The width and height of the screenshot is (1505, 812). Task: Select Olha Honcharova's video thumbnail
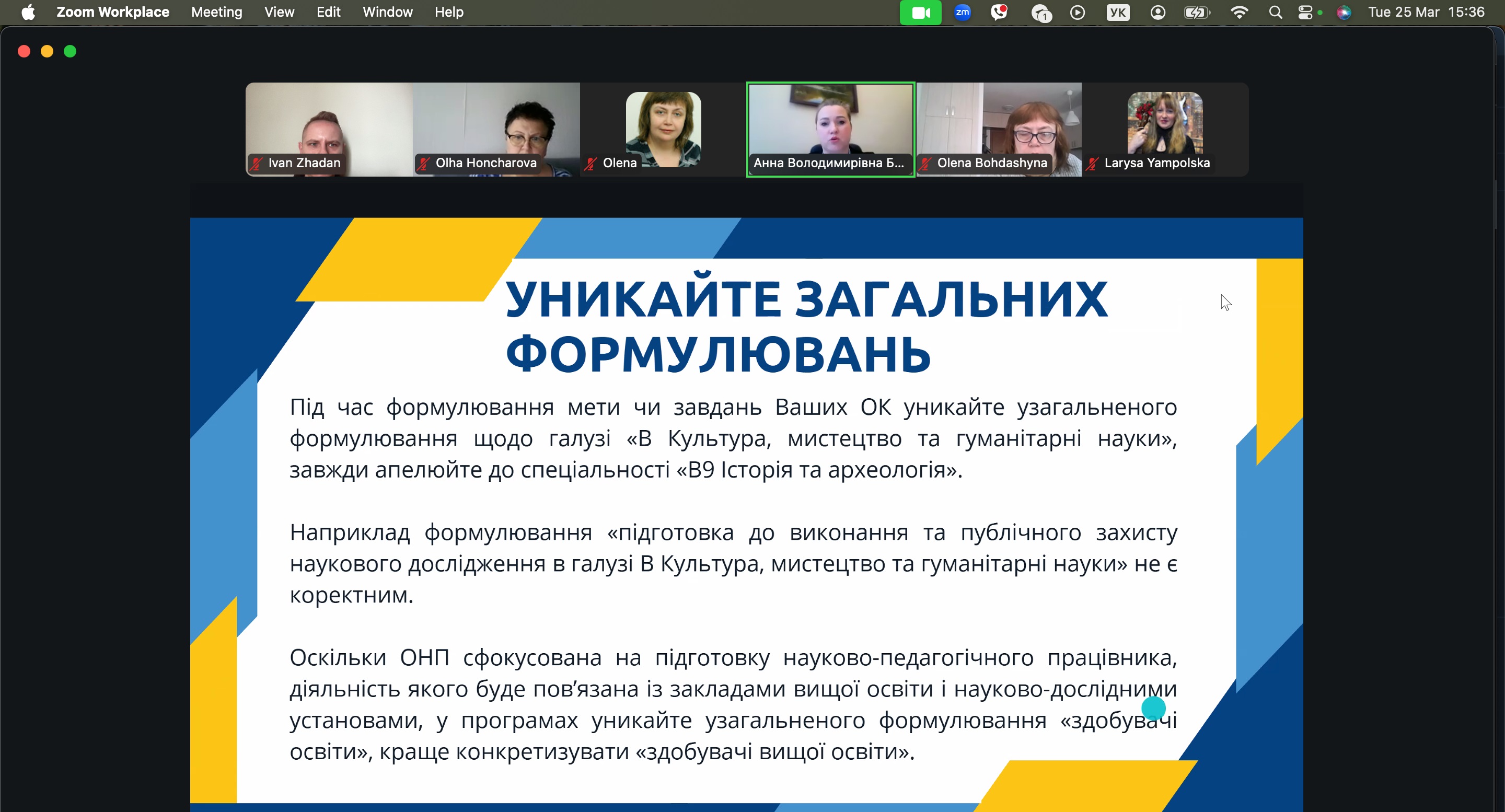click(x=496, y=129)
